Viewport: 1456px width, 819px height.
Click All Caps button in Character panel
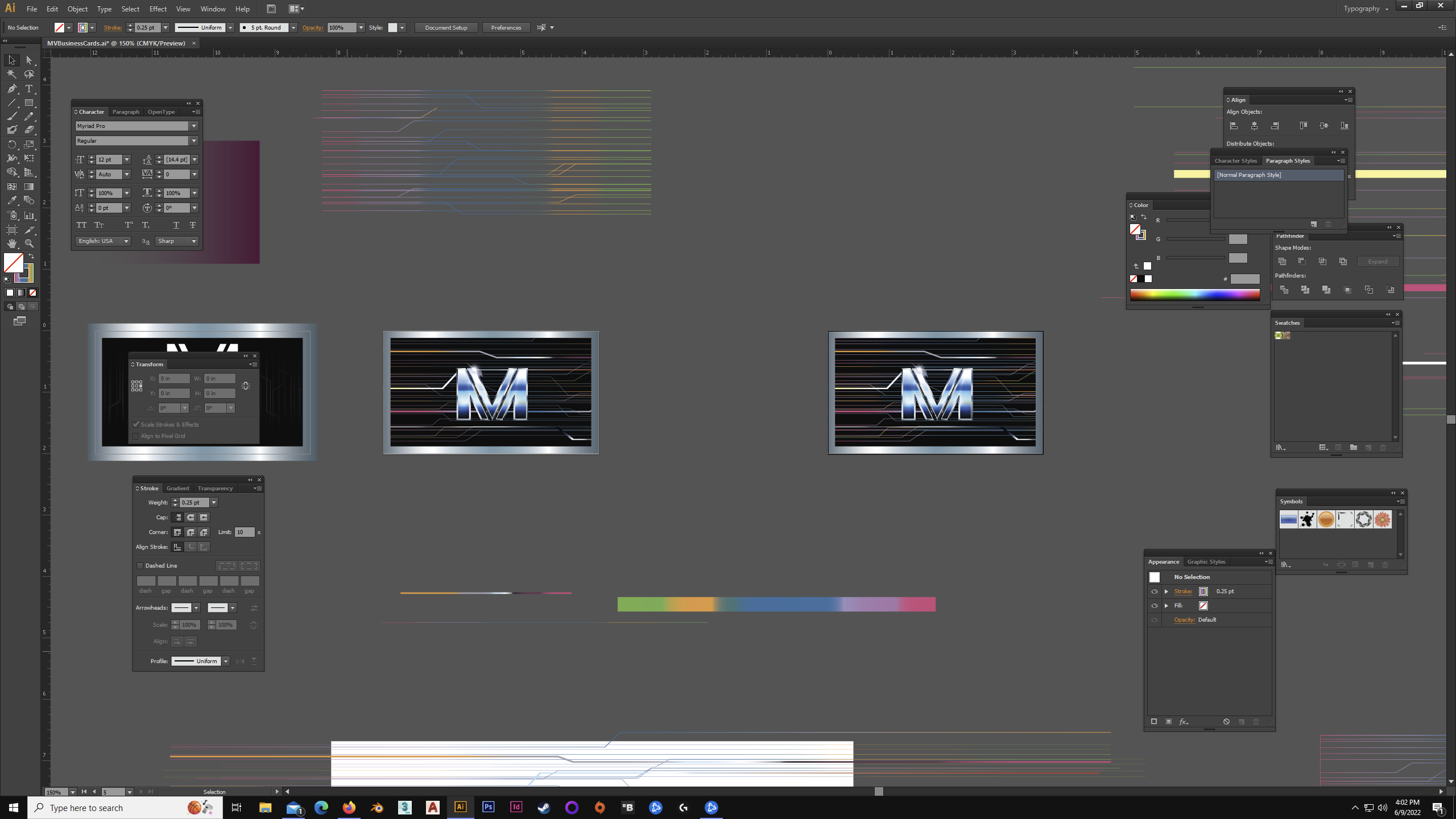point(82,225)
